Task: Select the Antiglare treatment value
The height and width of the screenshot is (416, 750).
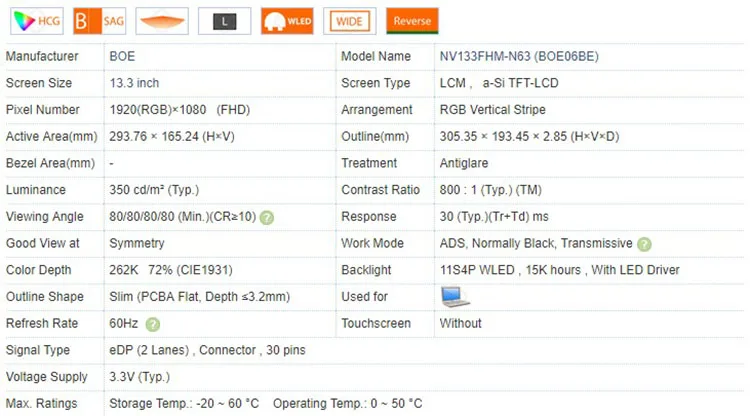Action: 466,163
